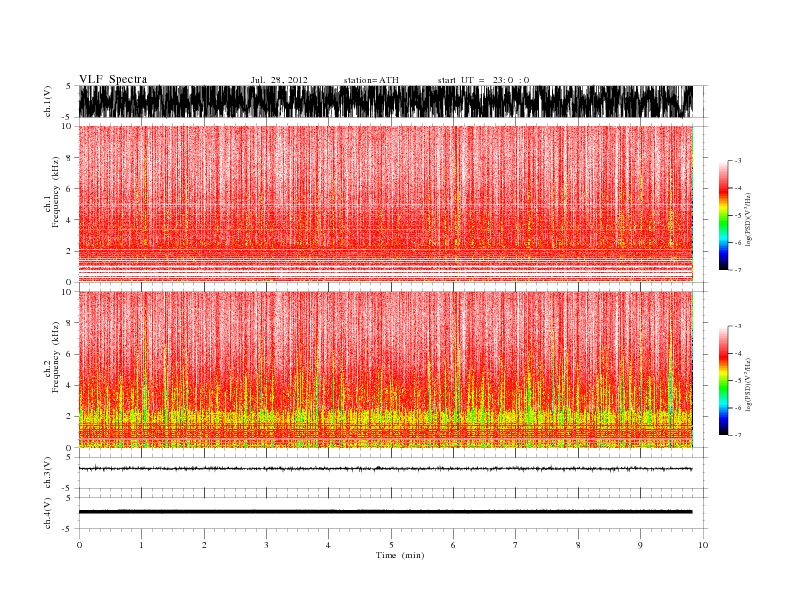Click the ch.1 spectrogram plot area
792x612 pixels.
click(386, 204)
